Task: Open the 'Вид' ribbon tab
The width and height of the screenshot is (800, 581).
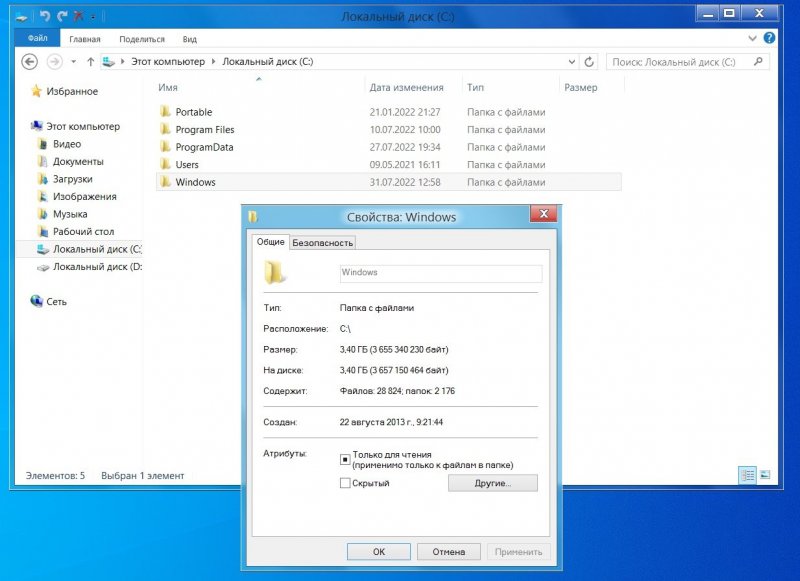Action: click(x=189, y=39)
